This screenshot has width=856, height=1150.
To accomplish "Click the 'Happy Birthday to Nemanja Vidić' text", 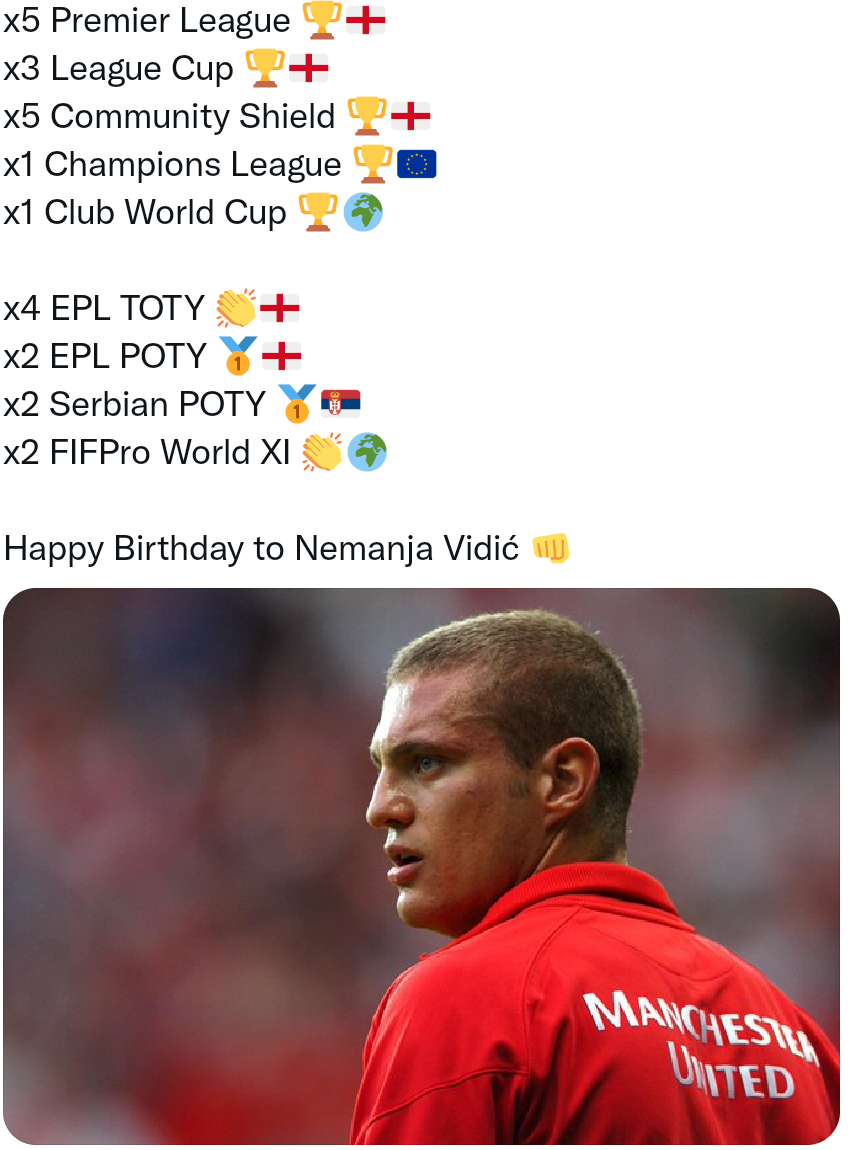I will [261, 548].
